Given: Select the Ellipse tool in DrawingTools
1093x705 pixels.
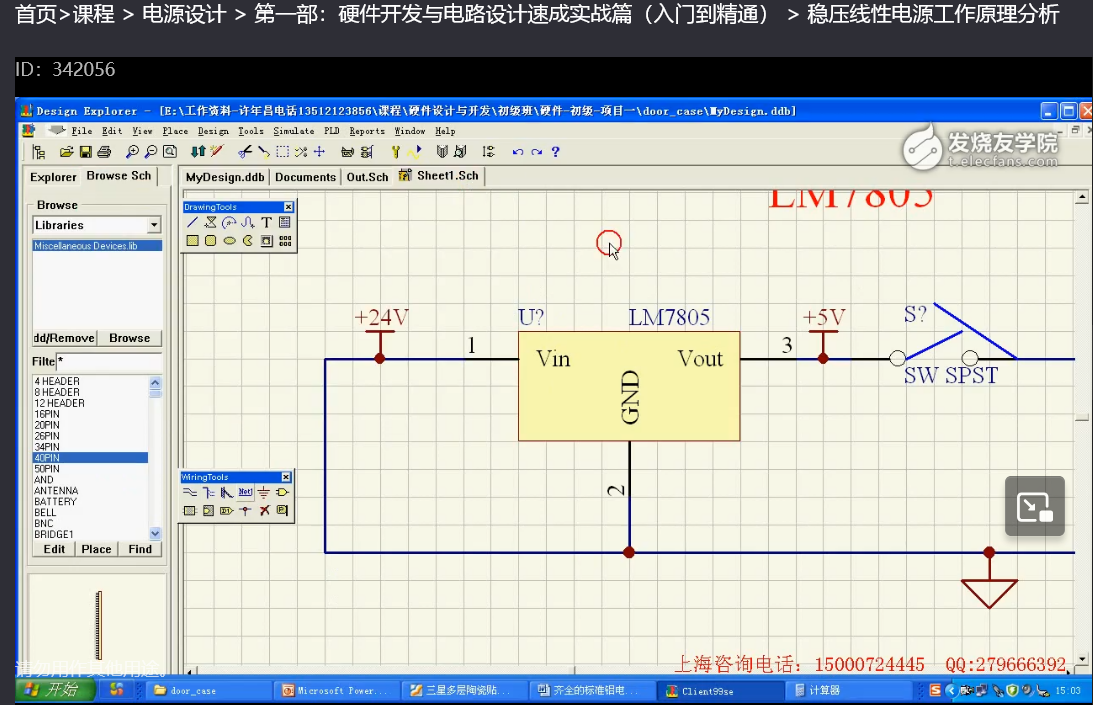Looking at the screenshot, I should pos(229,241).
